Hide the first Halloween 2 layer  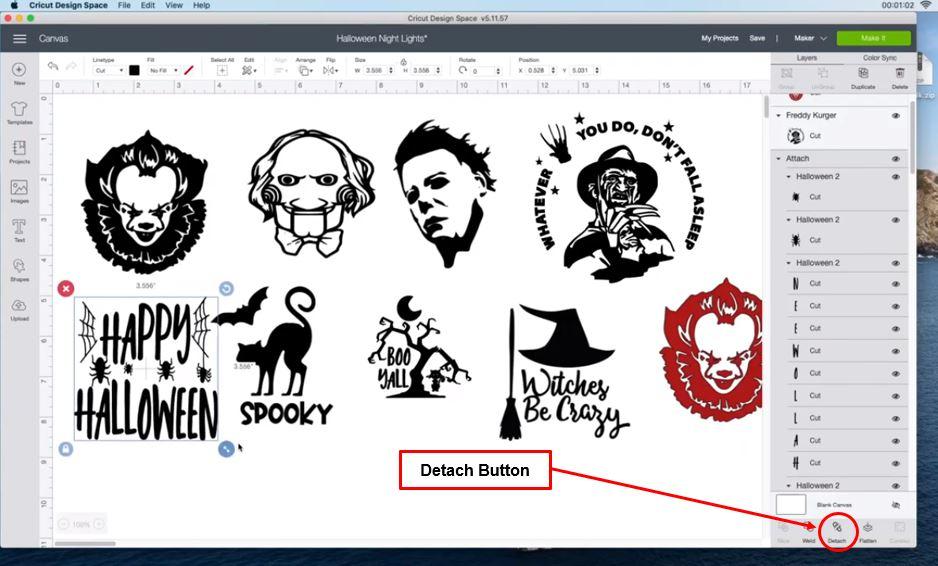coord(896,177)
